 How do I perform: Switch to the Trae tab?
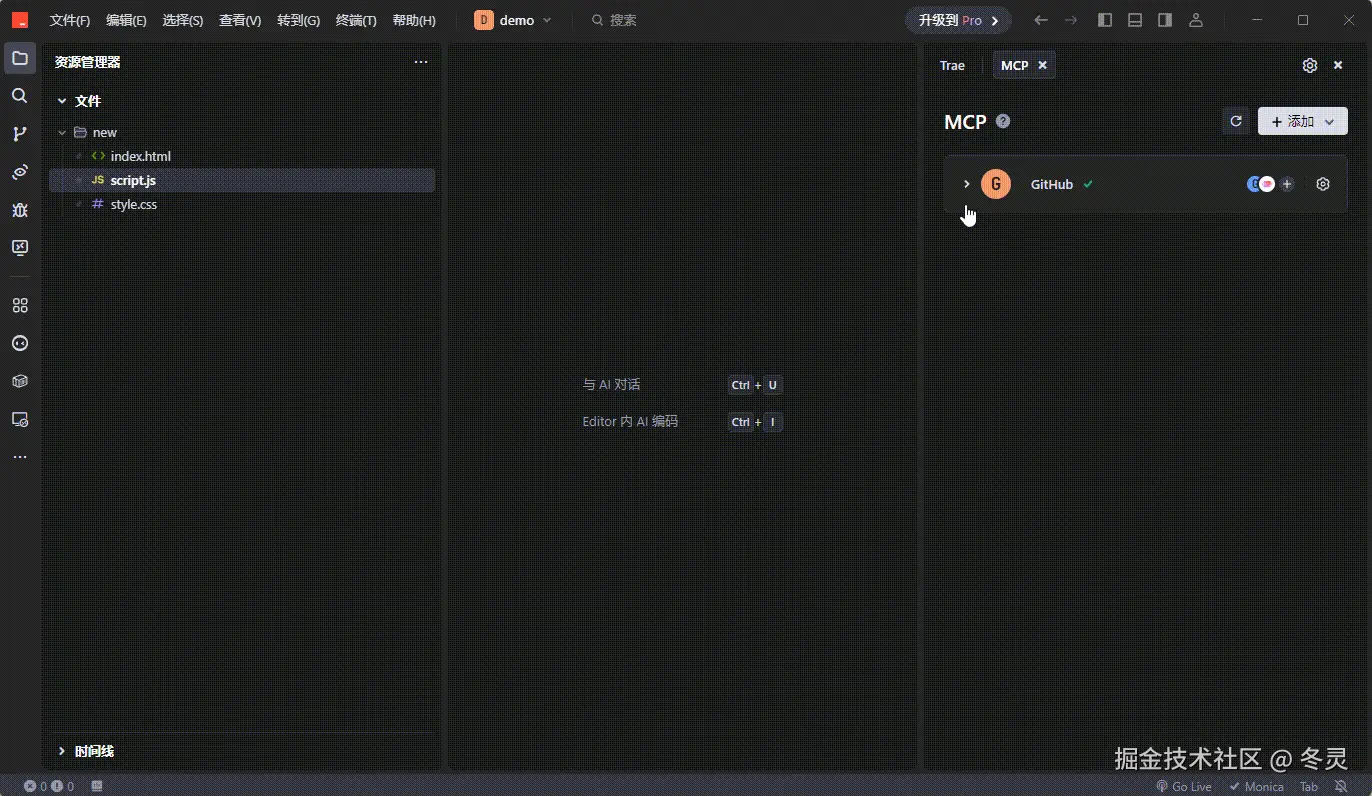951,64
